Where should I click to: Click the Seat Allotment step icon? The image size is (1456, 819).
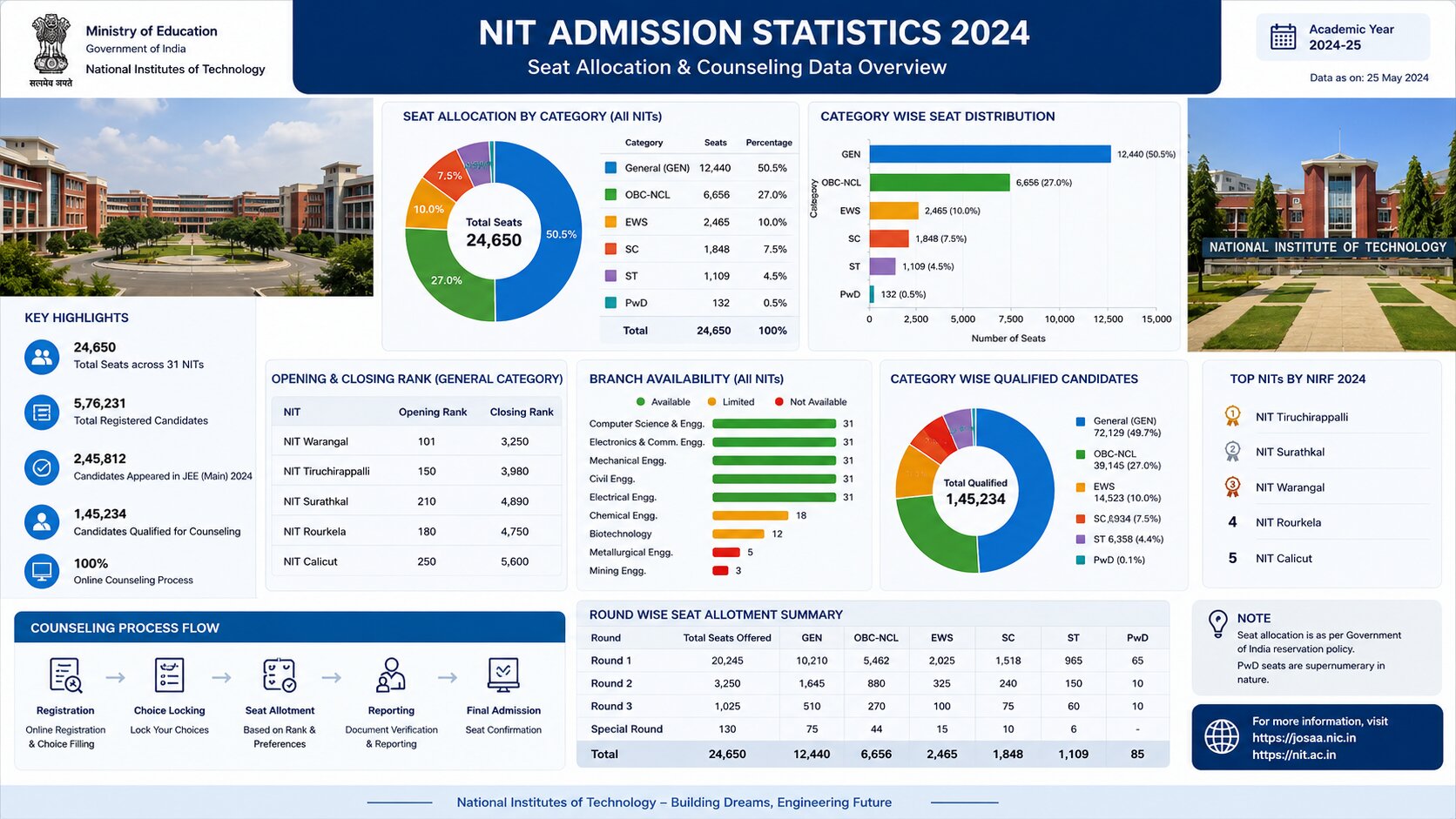280,675
